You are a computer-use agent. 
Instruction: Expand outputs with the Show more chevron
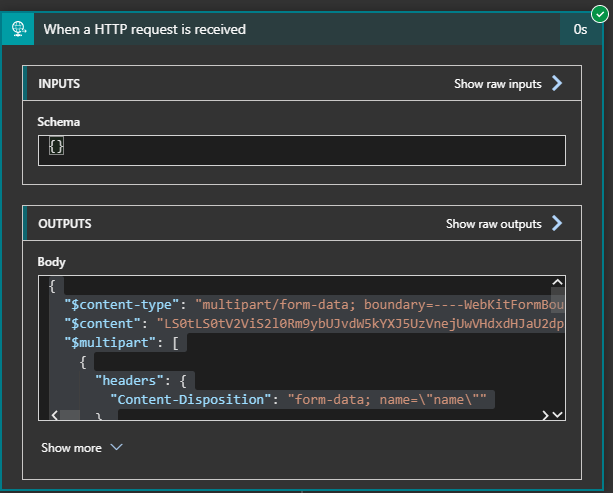tap(116, 448)
